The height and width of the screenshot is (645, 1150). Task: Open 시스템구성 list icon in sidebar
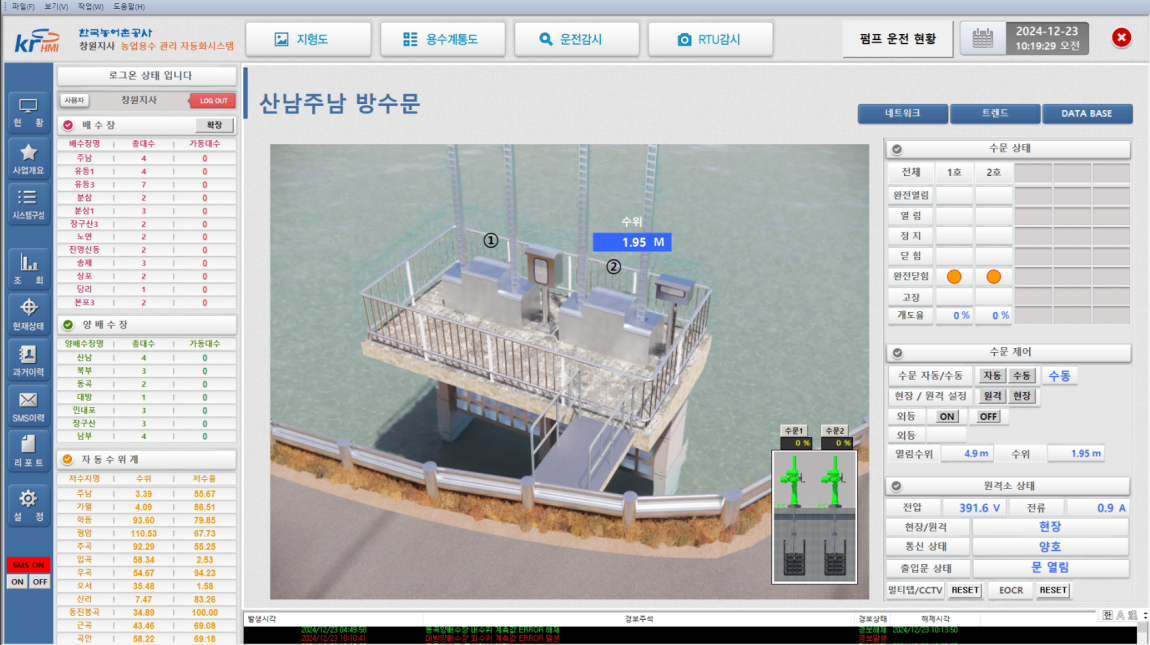coord(28,203)
